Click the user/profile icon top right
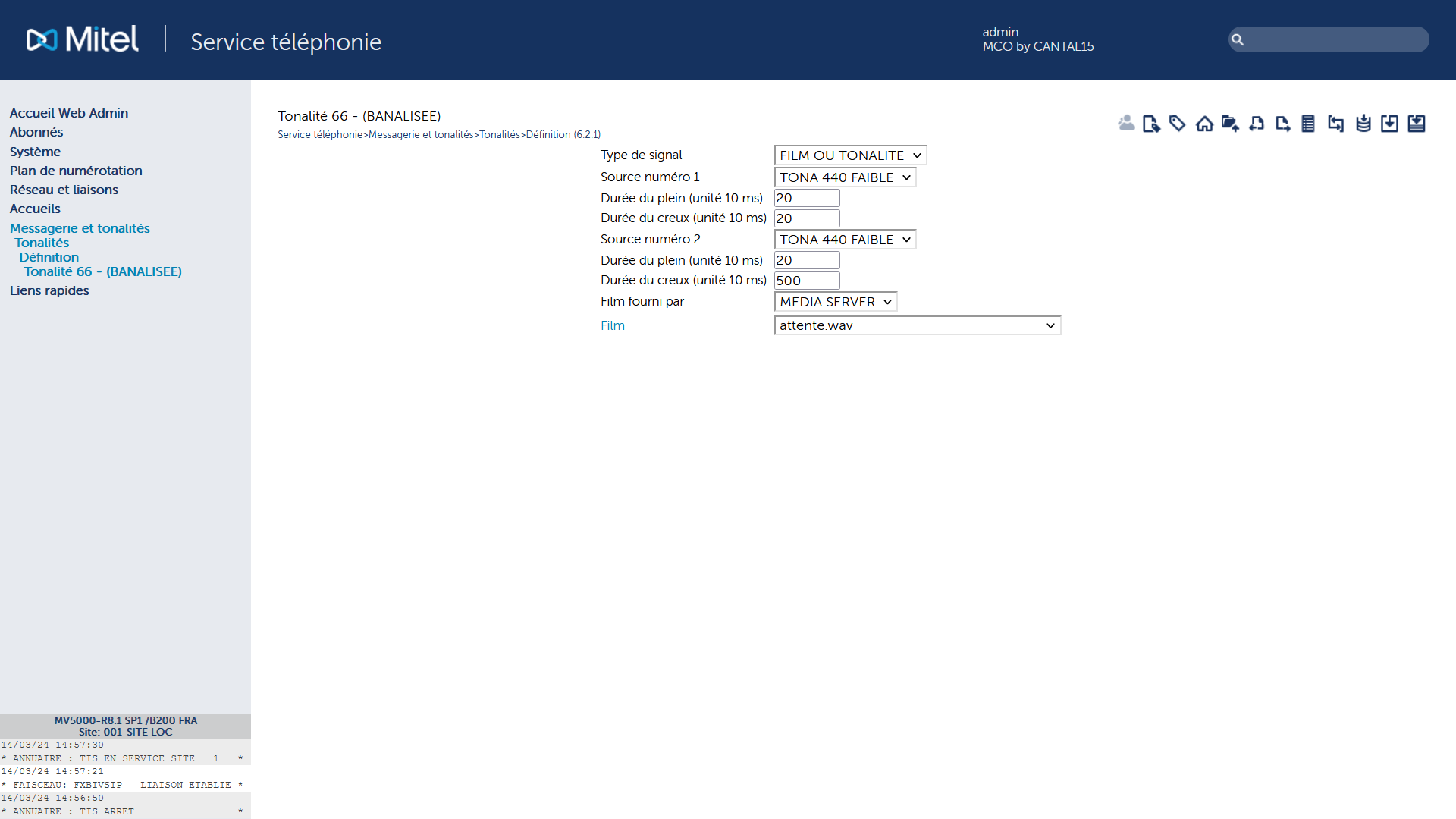1456x819 pixels. click(x=1125, y=122)
